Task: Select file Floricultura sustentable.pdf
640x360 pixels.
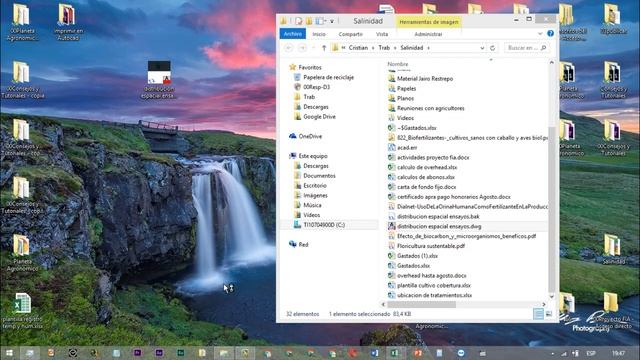Action: click(x=431, y=246)
